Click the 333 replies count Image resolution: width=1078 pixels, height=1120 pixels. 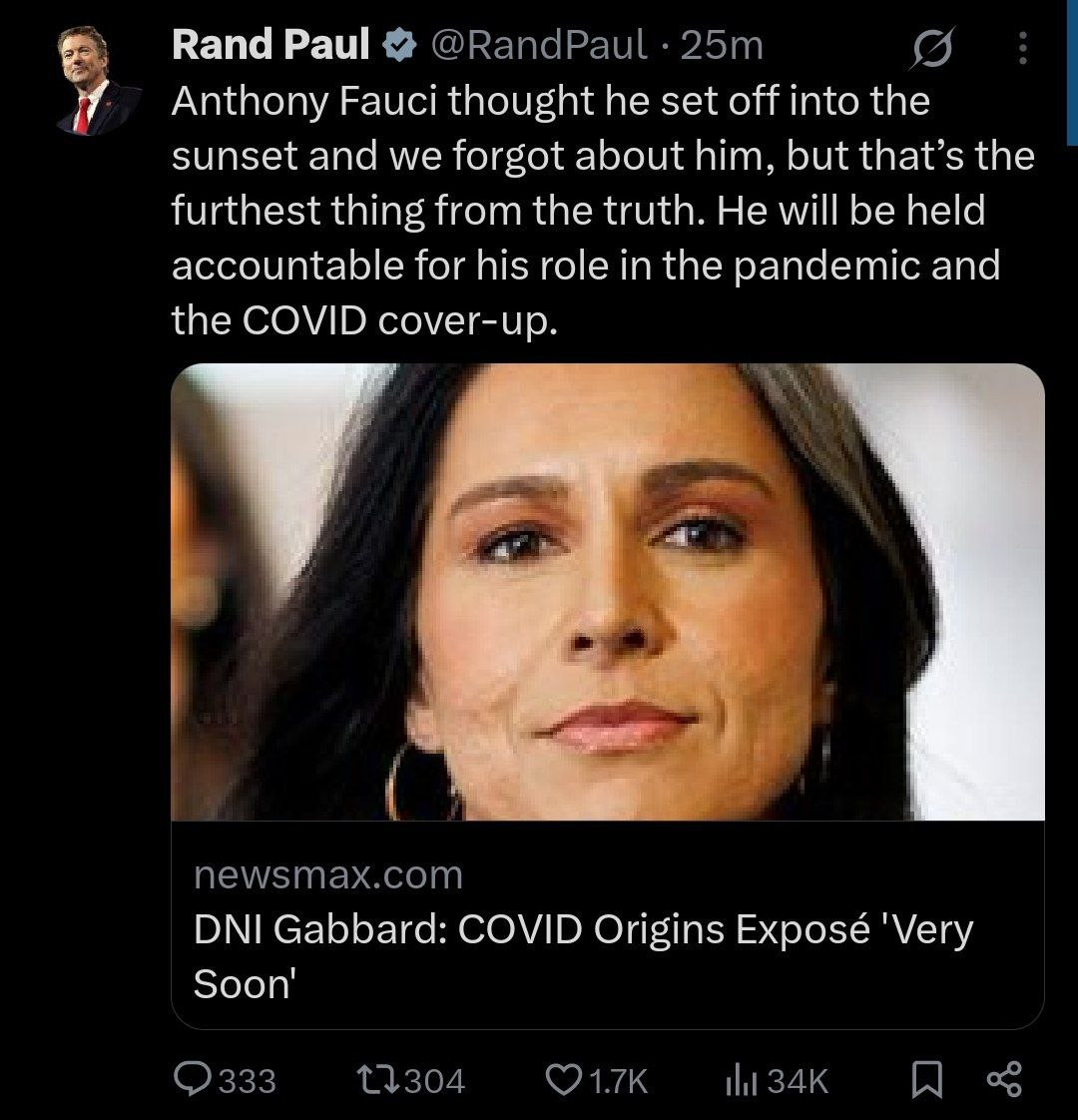pos(248,1081)
